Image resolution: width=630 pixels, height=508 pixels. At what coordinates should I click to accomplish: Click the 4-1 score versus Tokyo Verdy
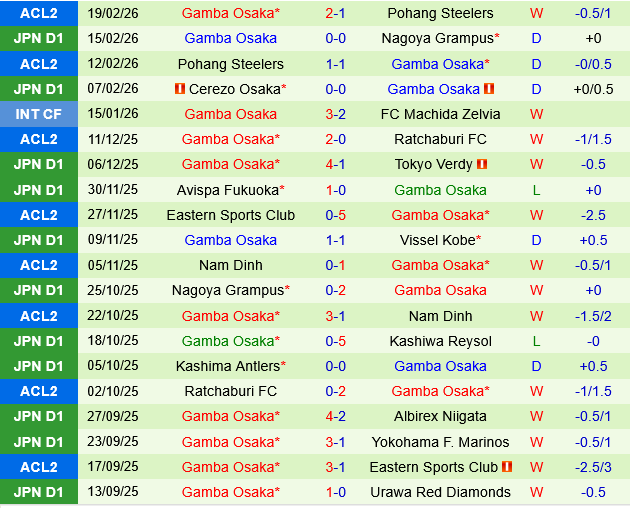(335, 164)
